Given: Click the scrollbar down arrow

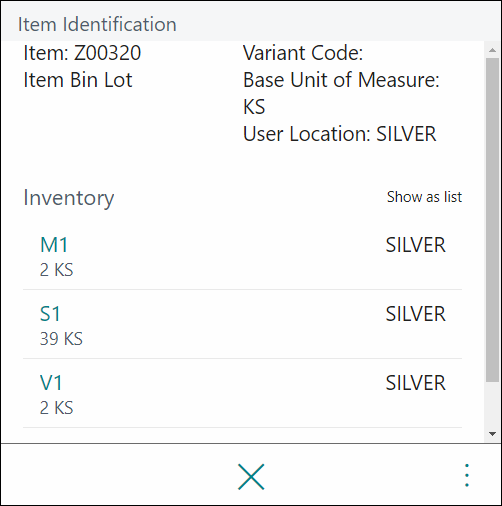Looking at the screenshot, I should click(492, 434).
